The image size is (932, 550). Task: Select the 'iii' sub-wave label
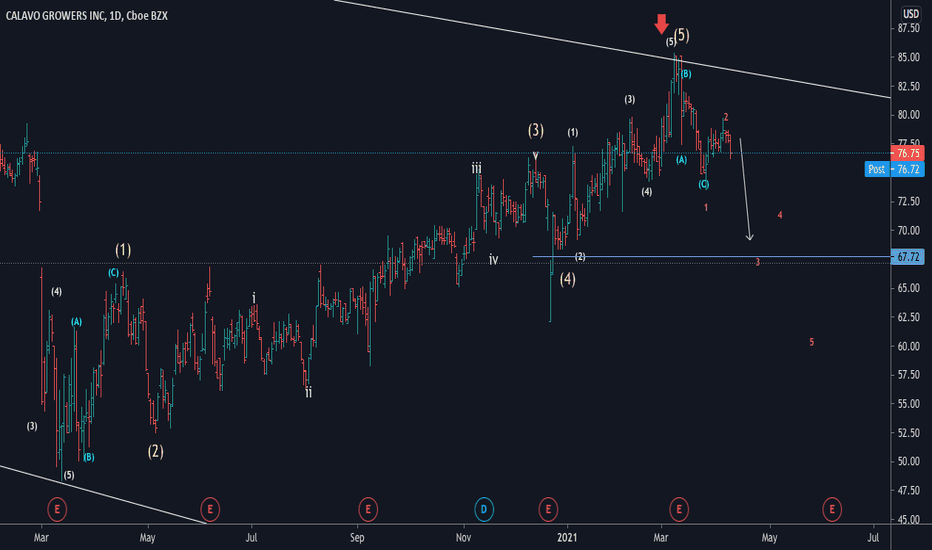(477, 169)
